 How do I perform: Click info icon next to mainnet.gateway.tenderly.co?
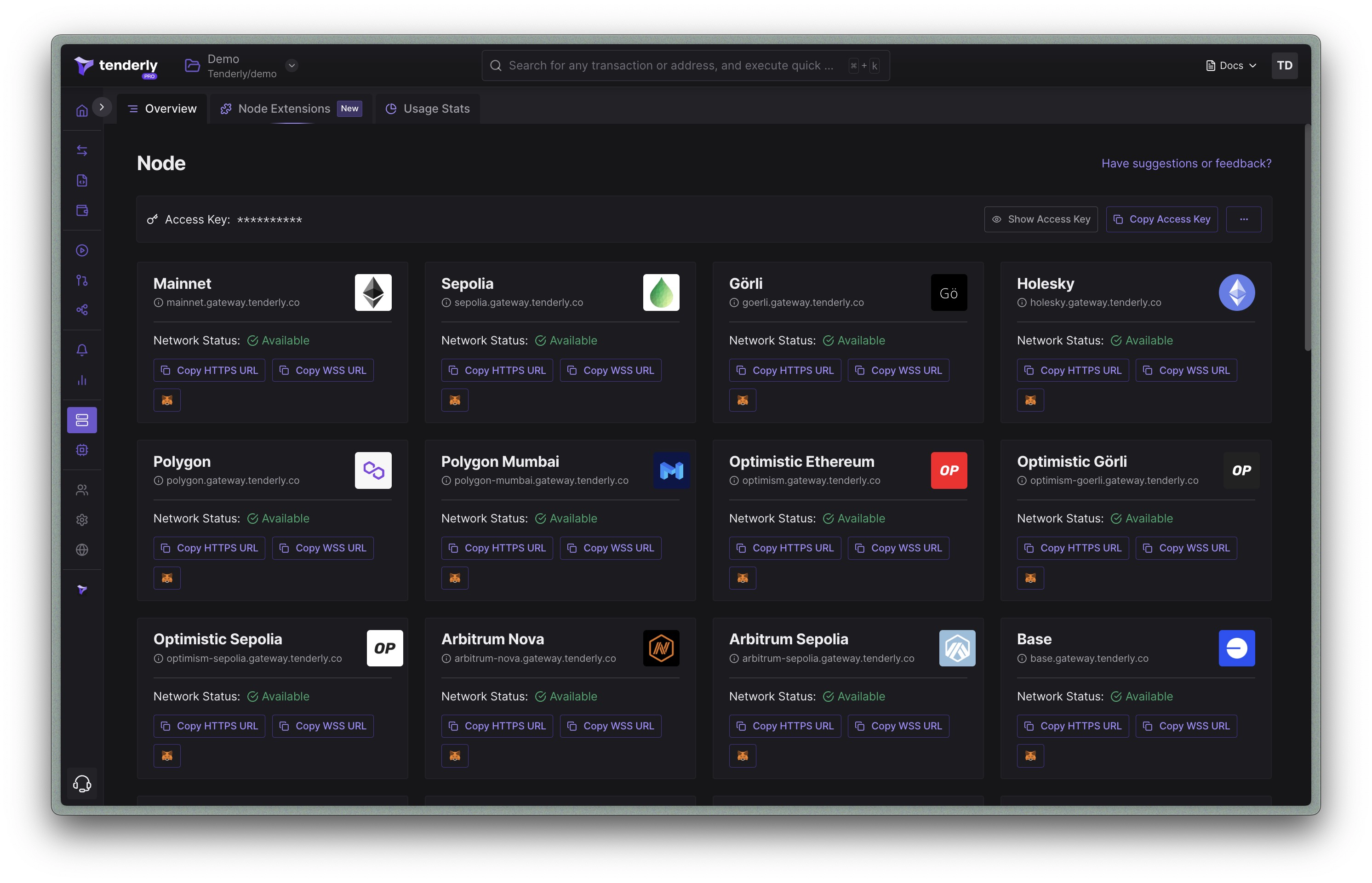[158, 303]
